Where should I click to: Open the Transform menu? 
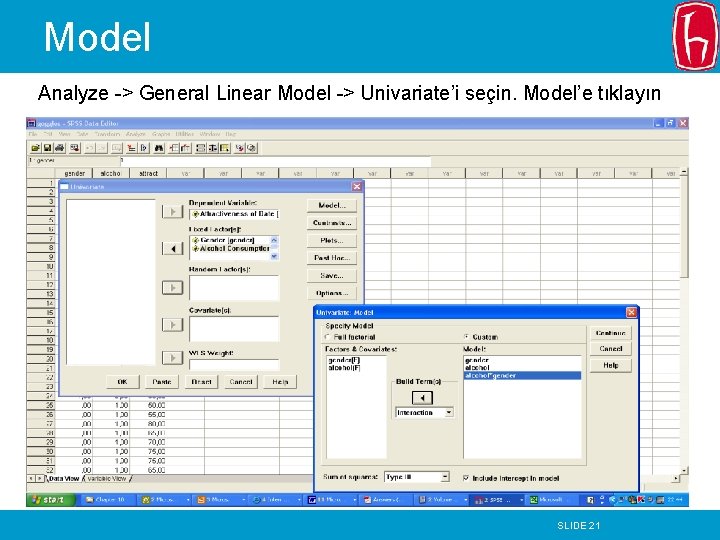107,134
